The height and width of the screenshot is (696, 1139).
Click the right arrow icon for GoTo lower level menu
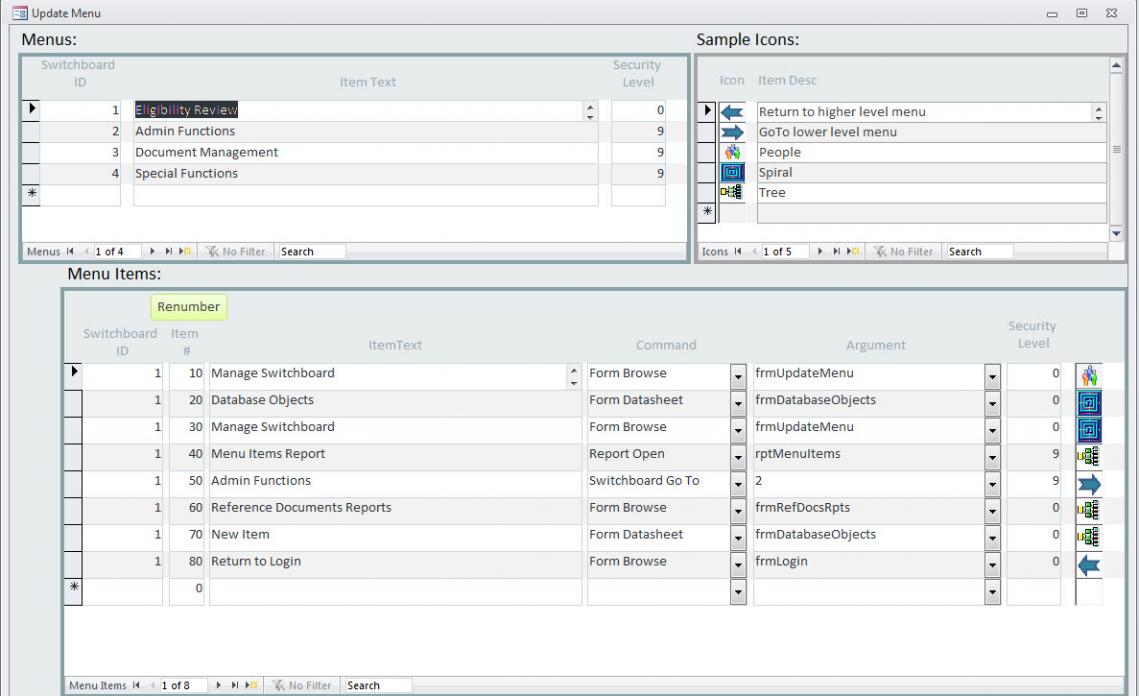(x=732, y=132)
